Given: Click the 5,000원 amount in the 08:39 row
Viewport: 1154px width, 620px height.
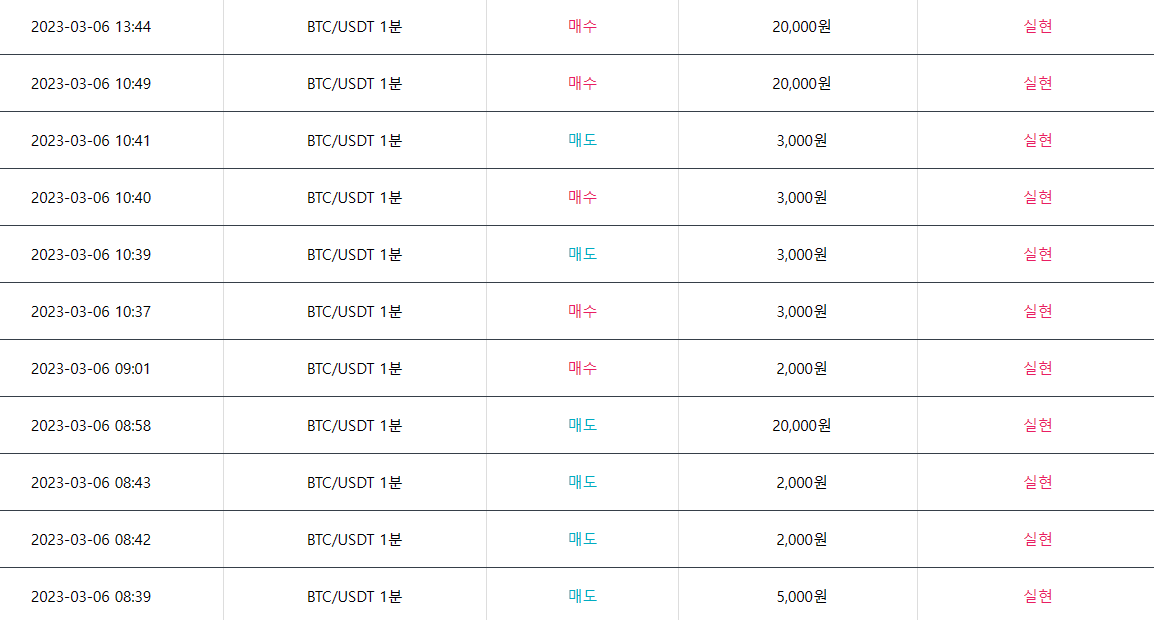Looking at the screenshot, I should pyautogui.click(x=801, y=597).
